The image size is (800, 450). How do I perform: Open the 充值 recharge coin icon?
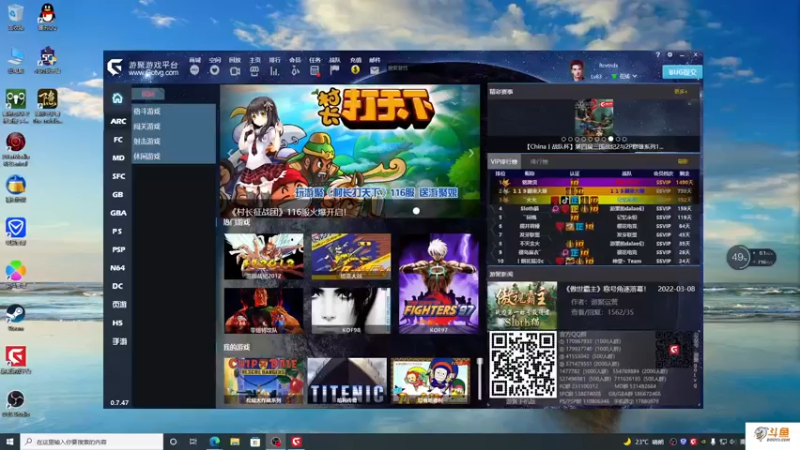(355, 70)
